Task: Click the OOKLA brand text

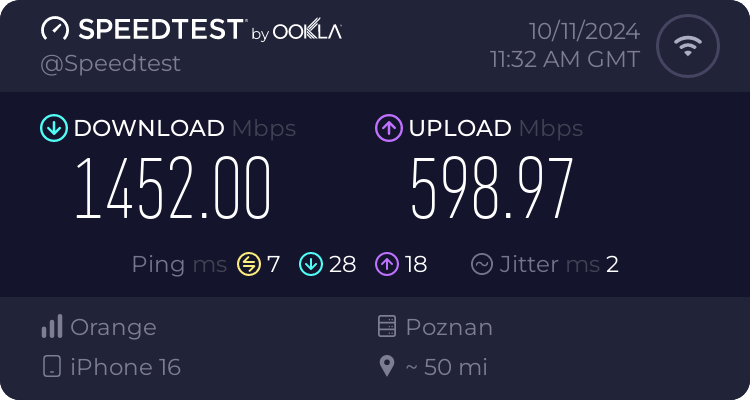Action: click(307, 32)
